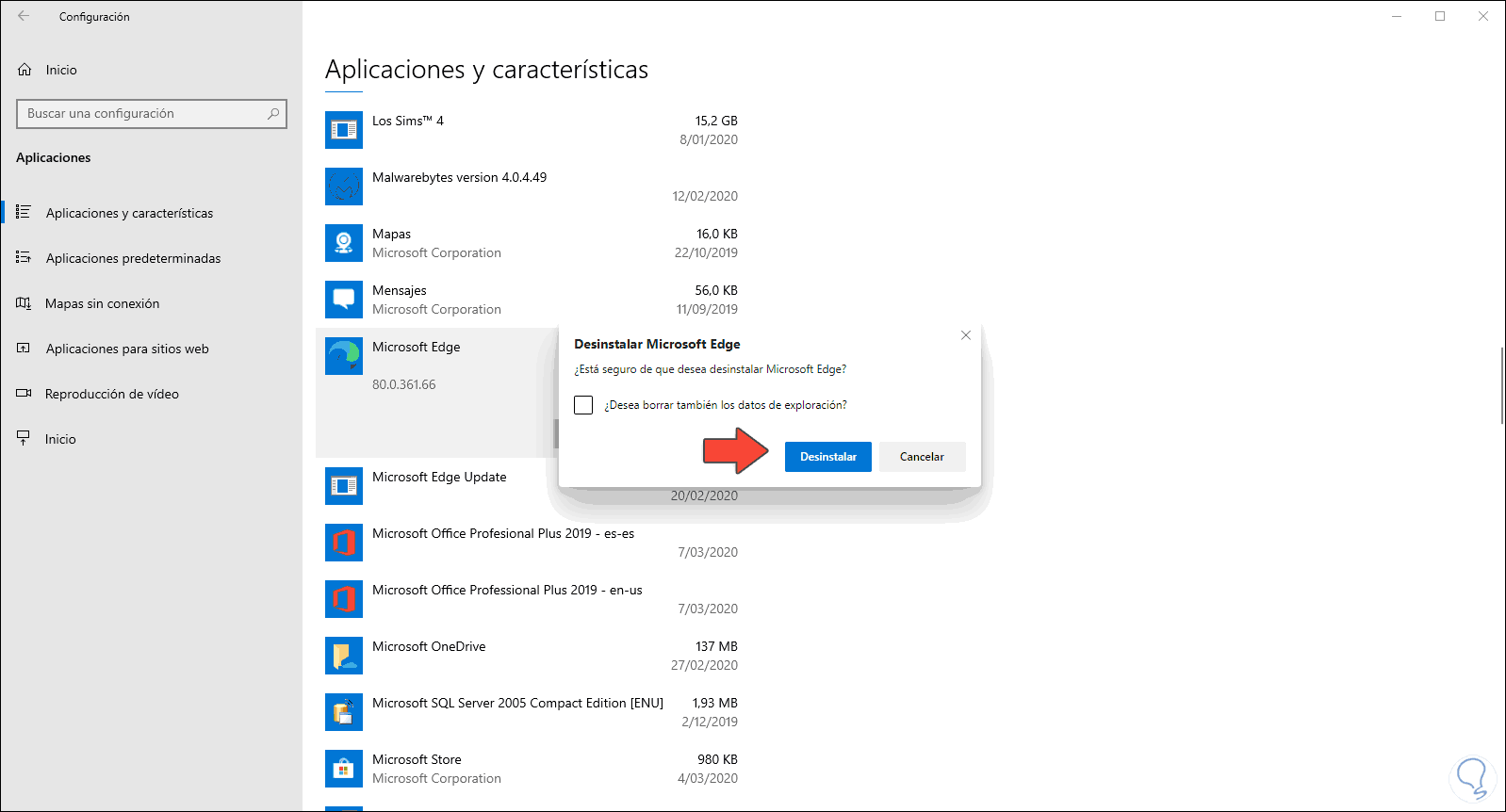Click the Cancelar button in dialog
This screenshot has height=812, width=1506.
(923, 457)
